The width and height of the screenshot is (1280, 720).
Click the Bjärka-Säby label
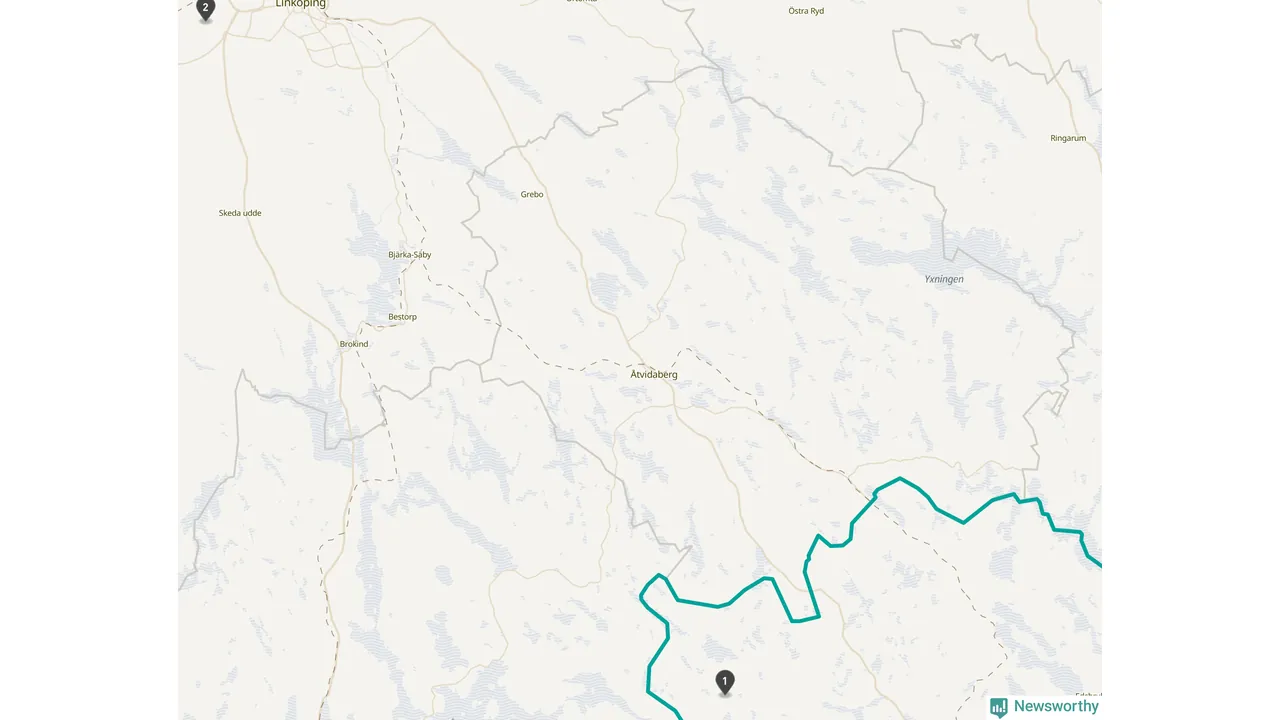(410, 255)
